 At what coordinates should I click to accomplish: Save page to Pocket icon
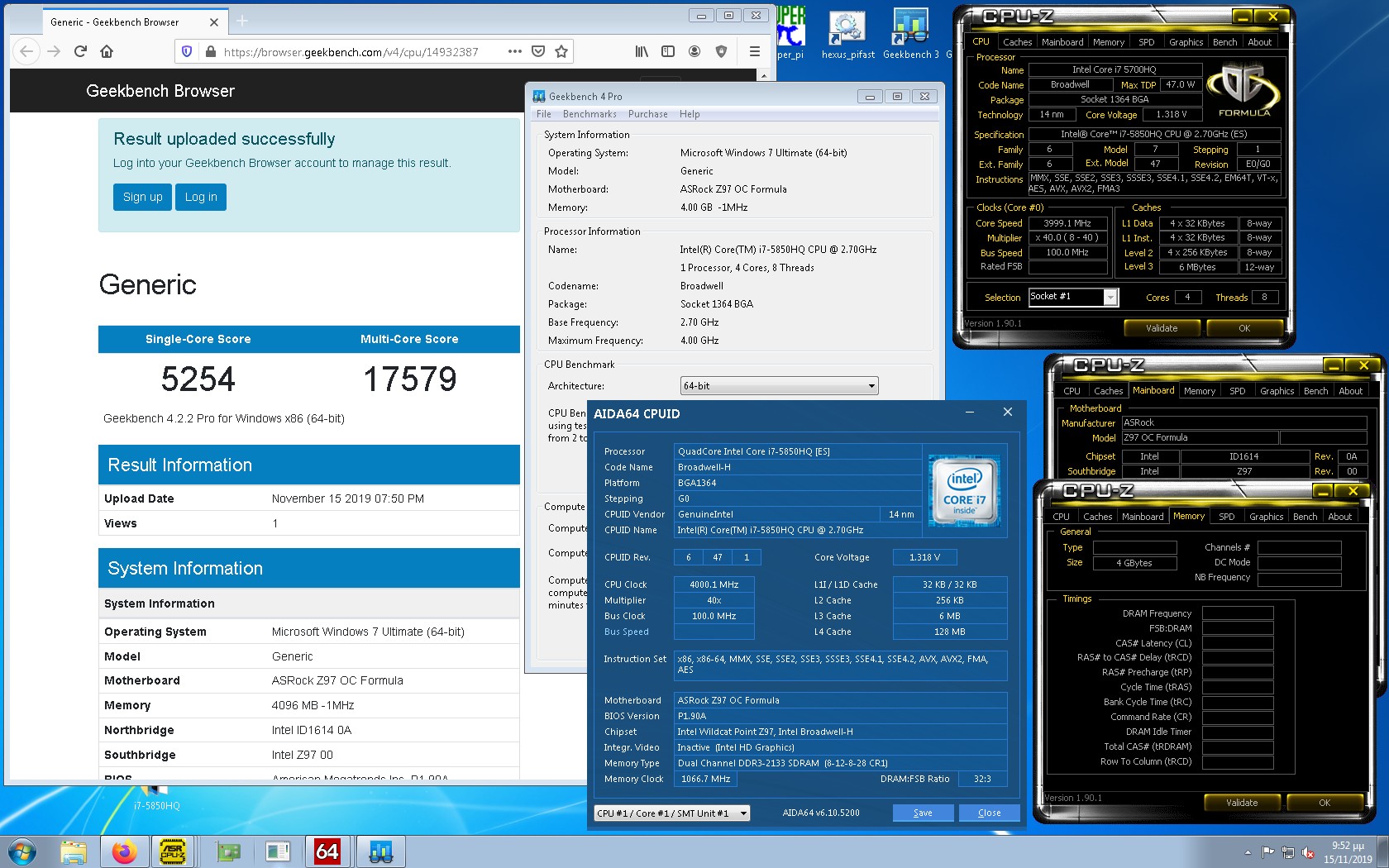pyautogui.click(x=538, y=51)
